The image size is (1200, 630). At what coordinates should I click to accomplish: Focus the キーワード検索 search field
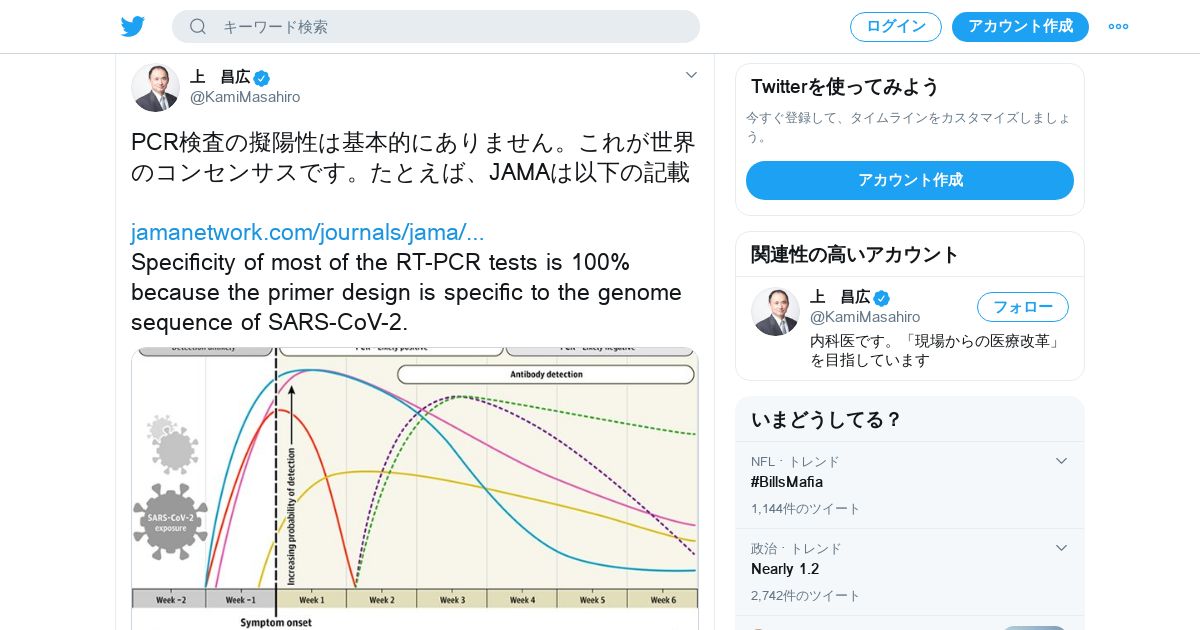(450, 27)
